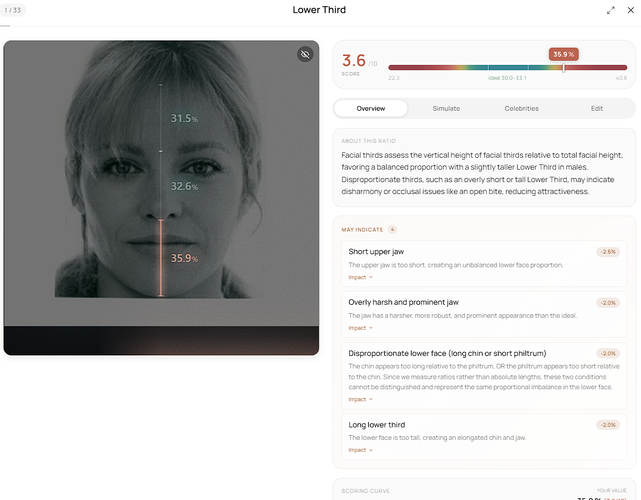Expand Impact under Short upper jaw

(x=360, y=277)
